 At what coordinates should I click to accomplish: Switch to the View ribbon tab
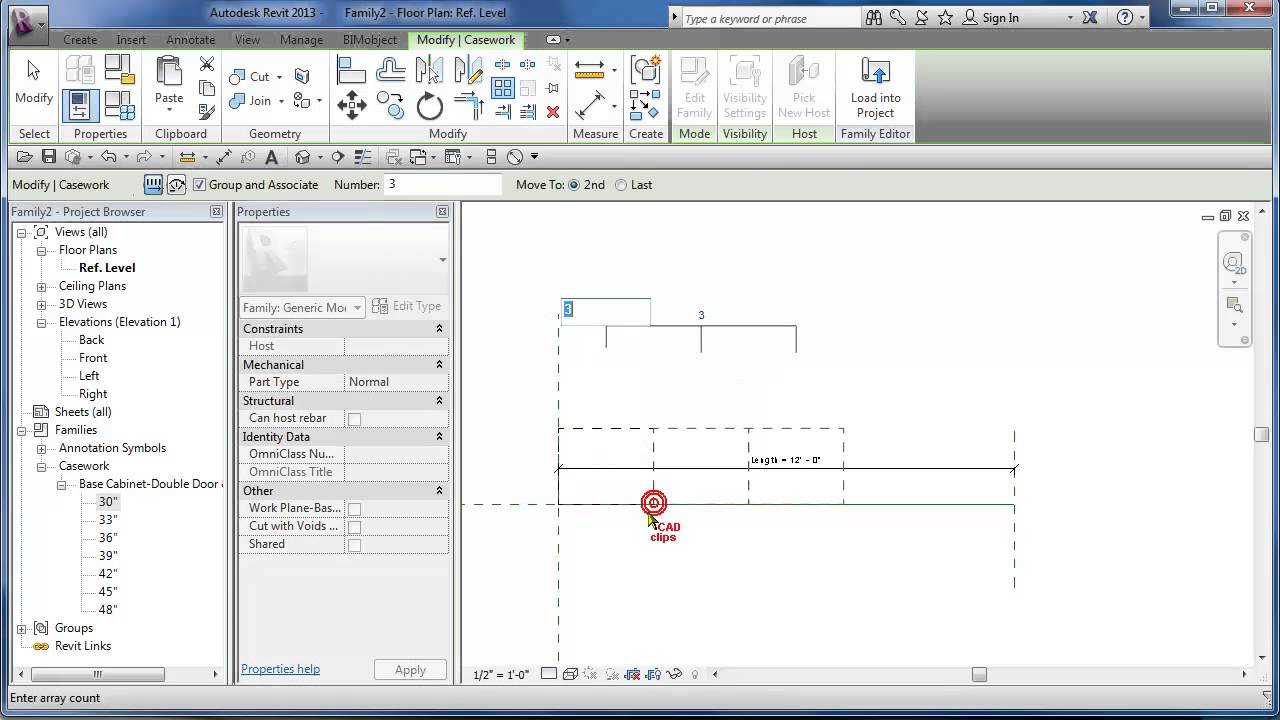click(247, 40)
